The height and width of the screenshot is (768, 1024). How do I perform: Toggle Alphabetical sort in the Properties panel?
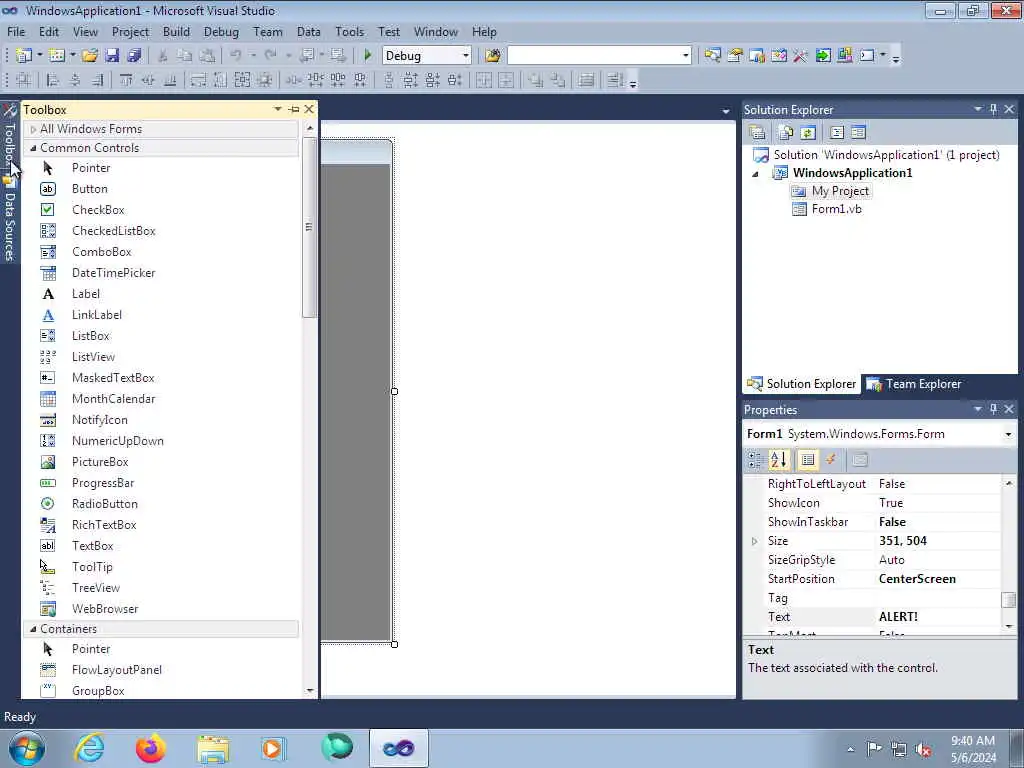pyautogui.click(x=778, y=460)
